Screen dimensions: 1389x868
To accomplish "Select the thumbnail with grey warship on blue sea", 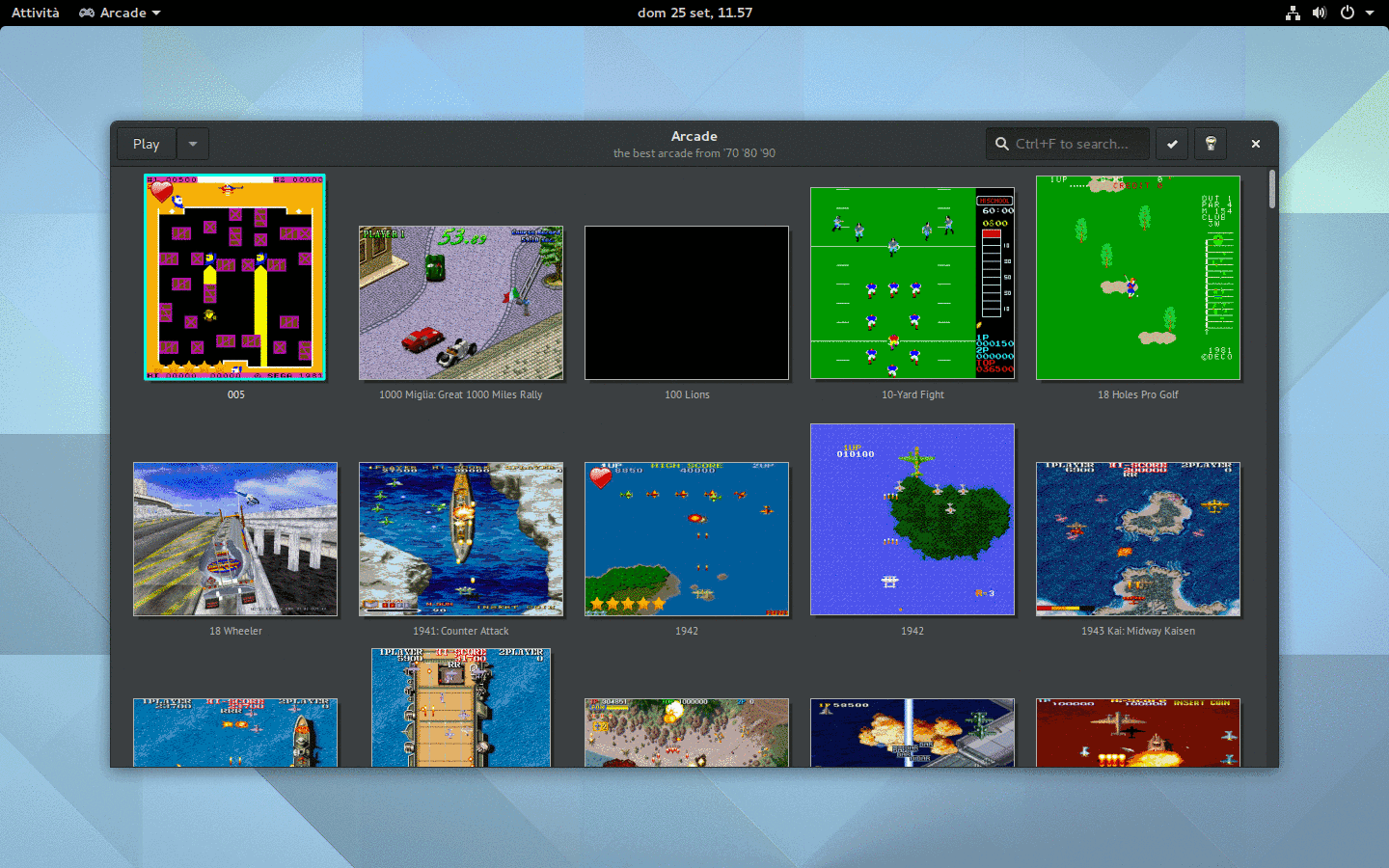I will 235,733.
